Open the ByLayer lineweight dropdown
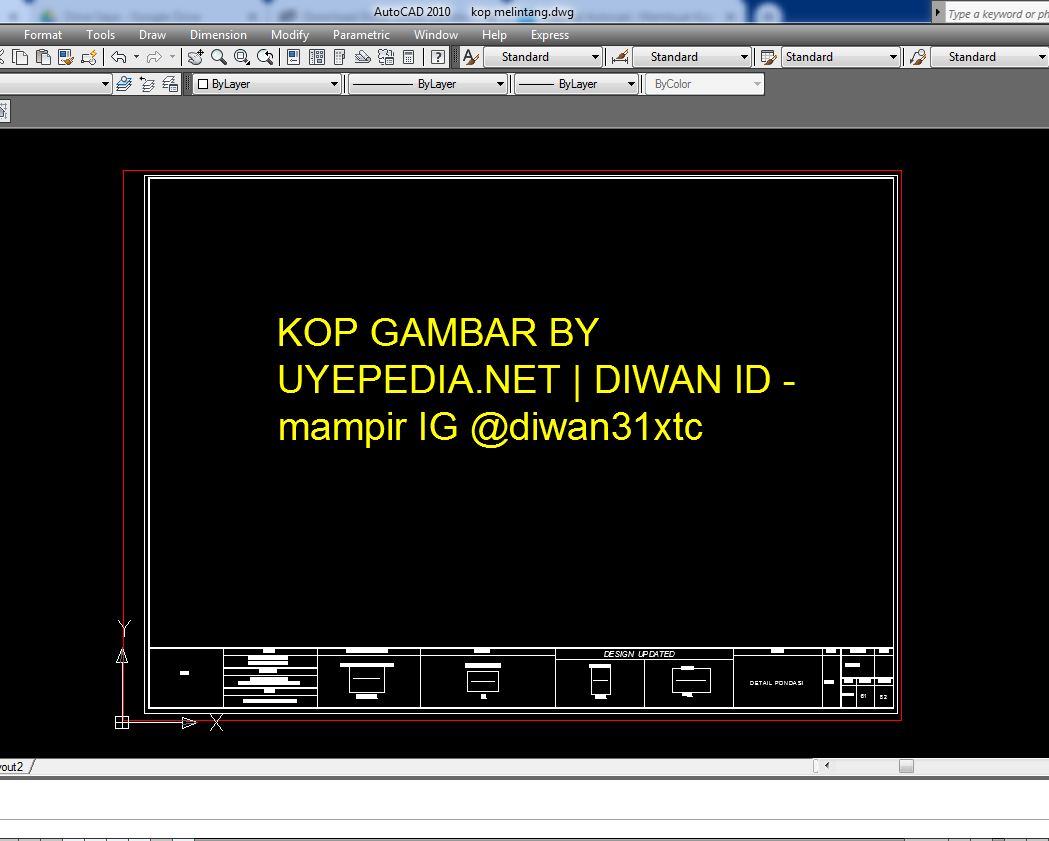 click(x=576, y=84)
